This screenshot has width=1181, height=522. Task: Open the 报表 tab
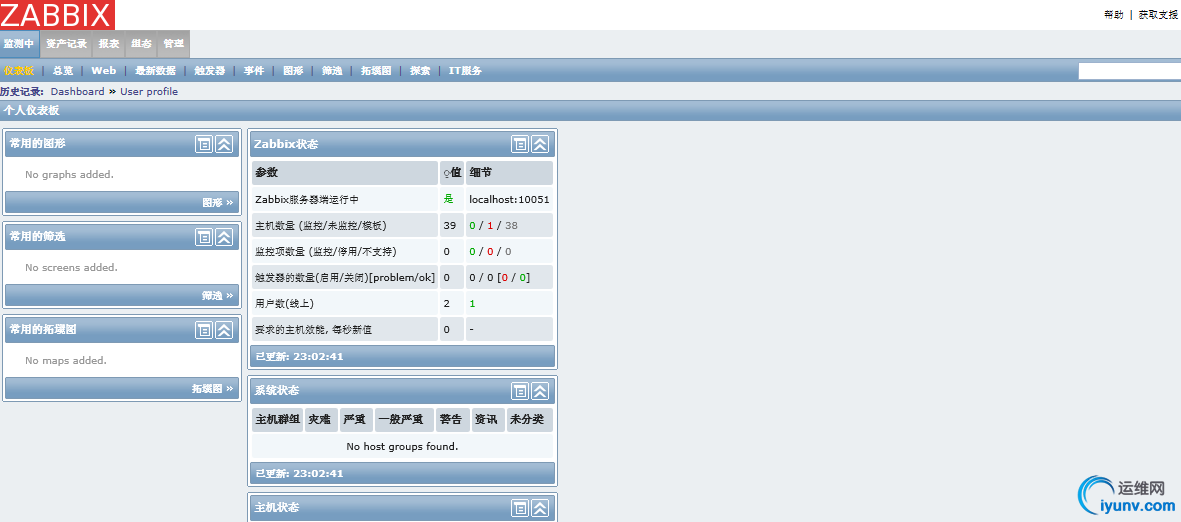pos(109,44)
